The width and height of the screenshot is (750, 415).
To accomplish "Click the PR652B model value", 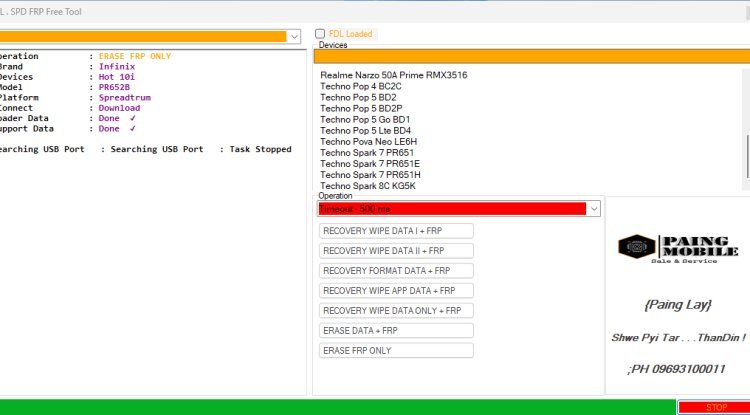I will 114,87.
